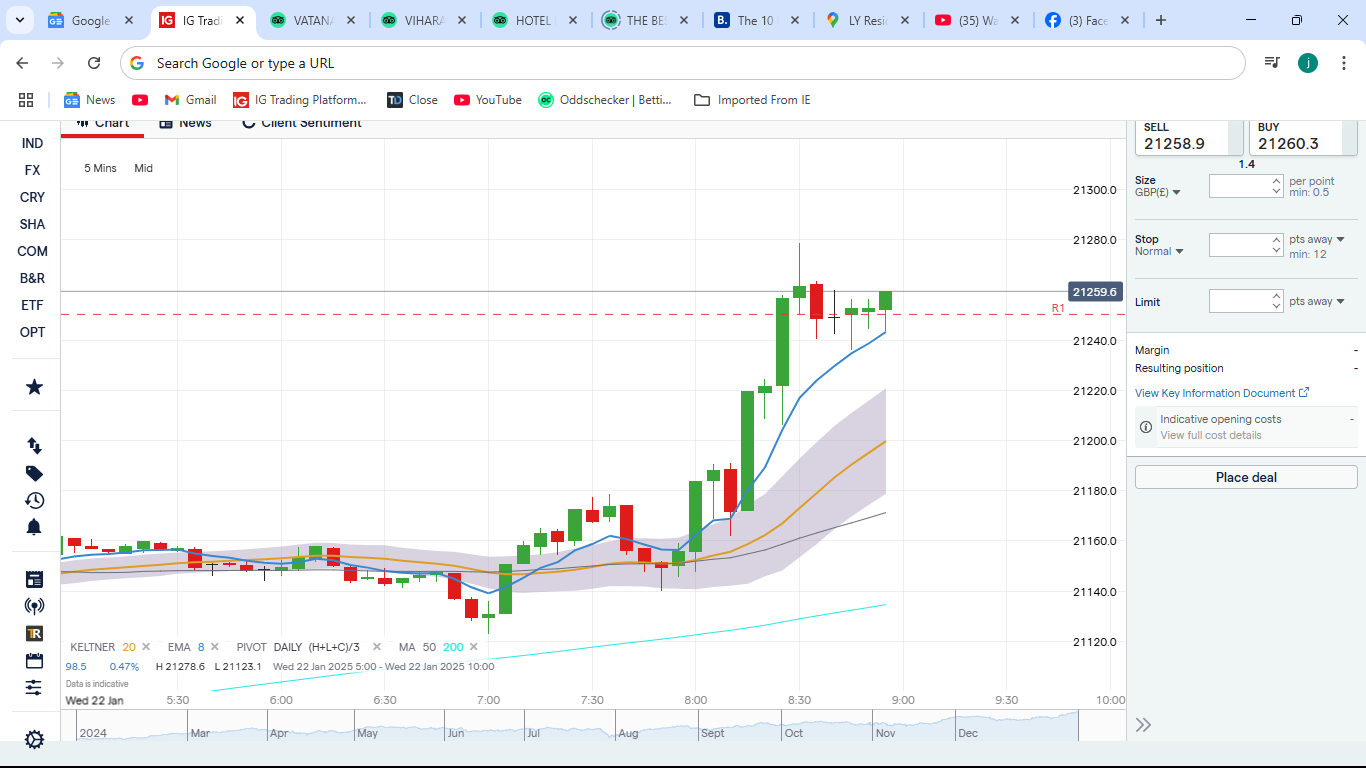
Task: Click the price tag icon in sidebar
Action: 34,473
